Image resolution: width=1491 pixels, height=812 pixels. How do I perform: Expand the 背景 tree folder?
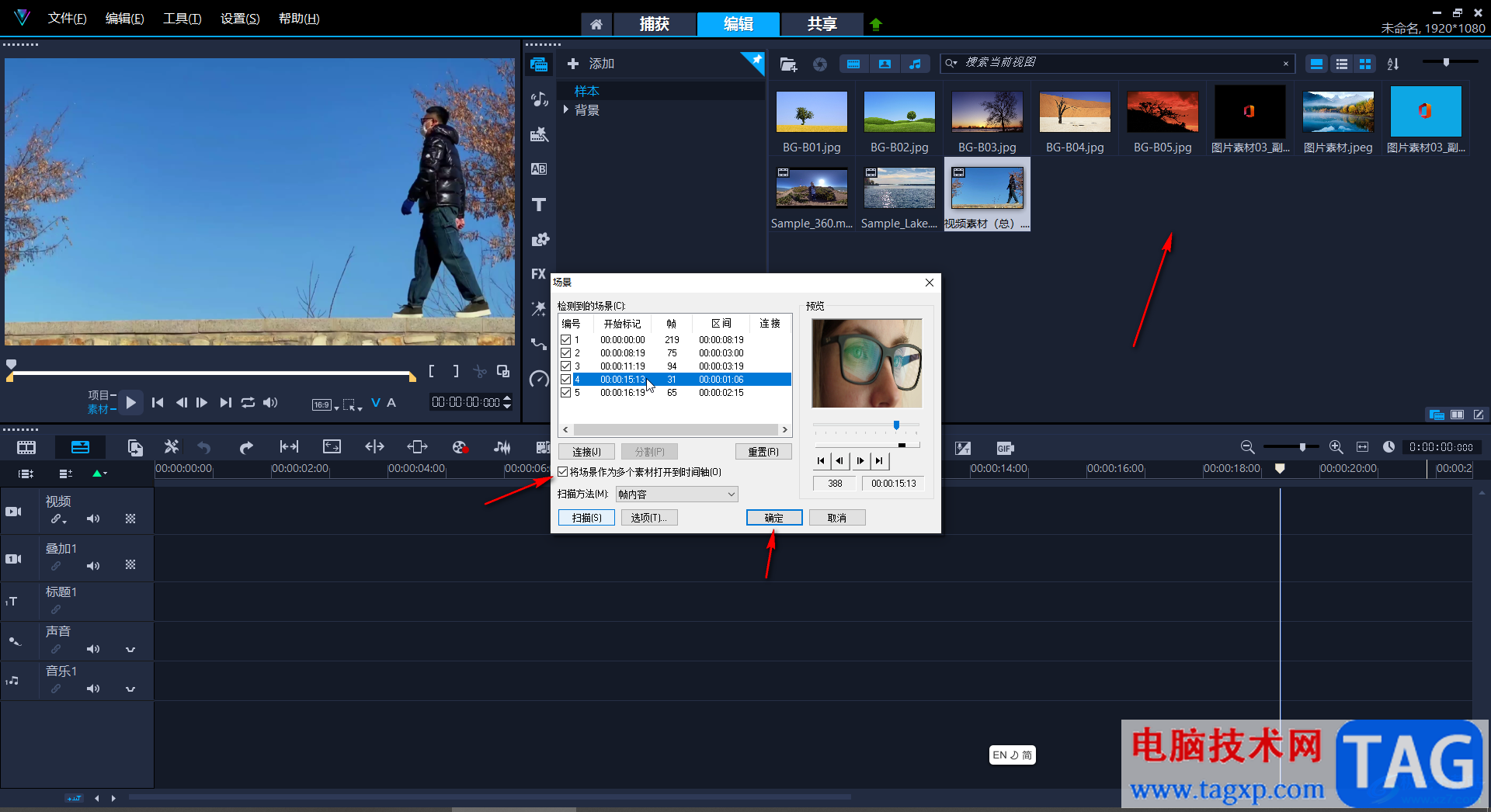tap(566, 110)
